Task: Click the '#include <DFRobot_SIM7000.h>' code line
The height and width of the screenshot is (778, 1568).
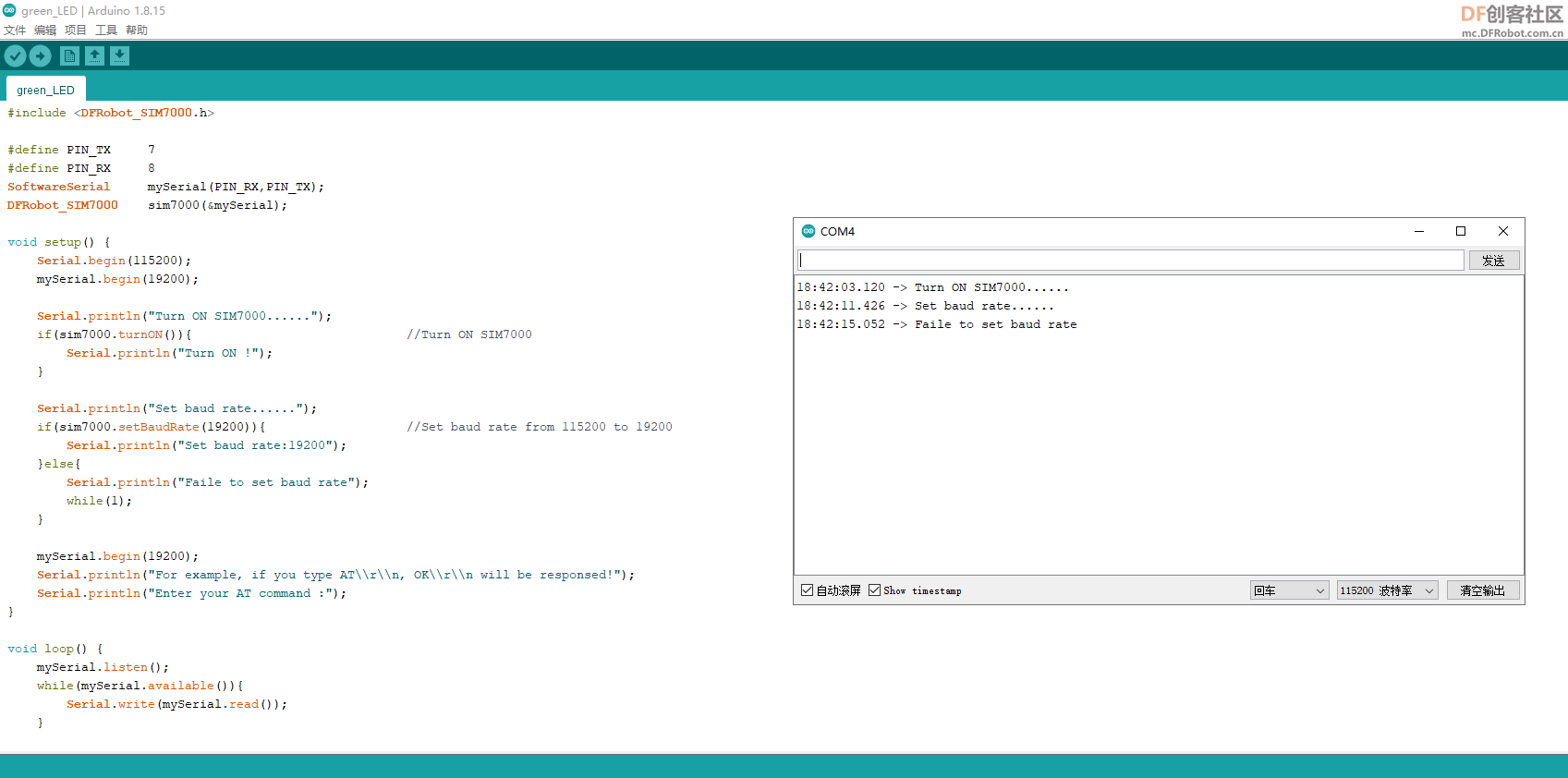Action: (111, 113)
